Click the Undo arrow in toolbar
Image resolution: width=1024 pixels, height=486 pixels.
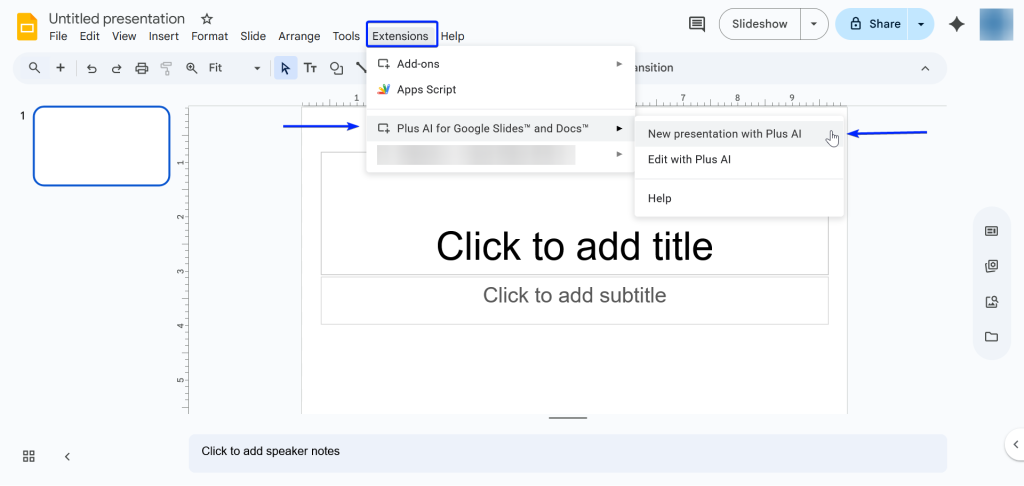coord(92,68)
